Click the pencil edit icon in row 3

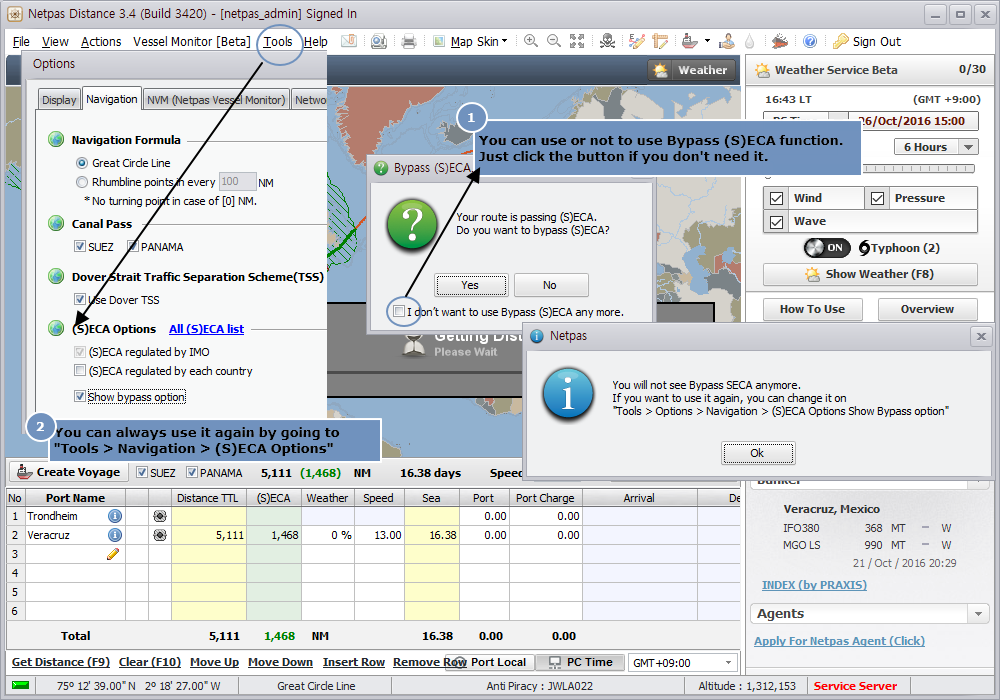coord(113,554)
